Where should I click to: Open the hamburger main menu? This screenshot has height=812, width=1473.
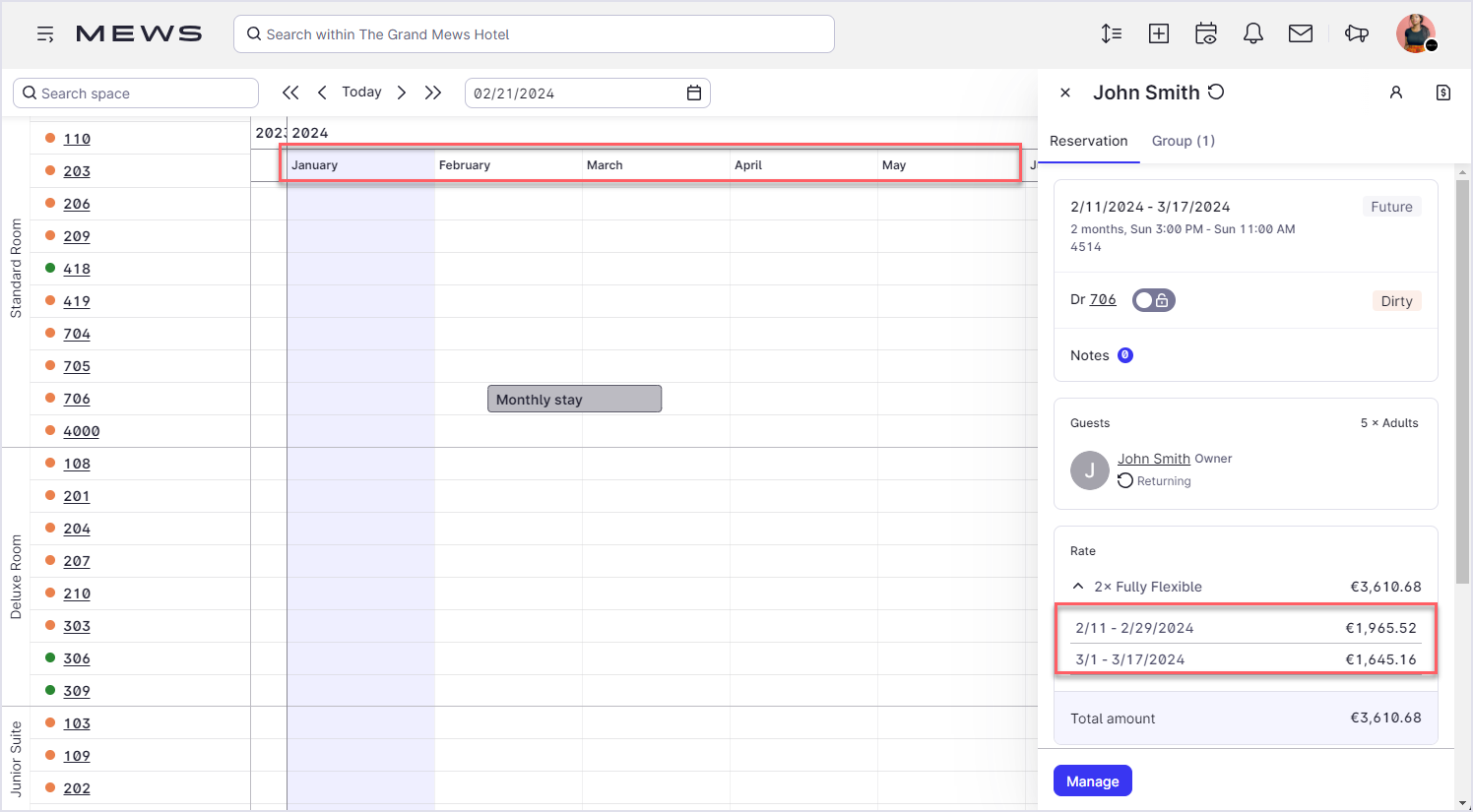(x=45, y=34)
